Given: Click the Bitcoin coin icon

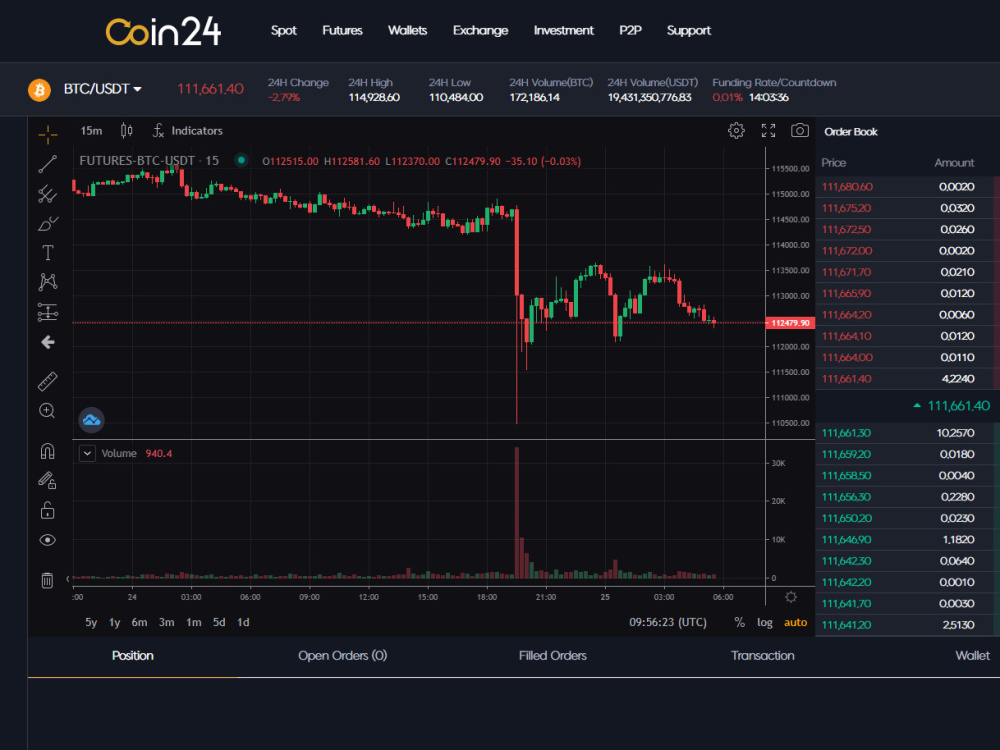Looking at the screenshot, I should (40, 90).
